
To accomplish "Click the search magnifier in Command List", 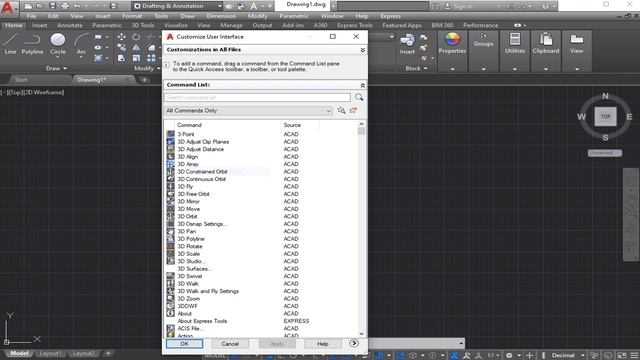I will 359,97.
